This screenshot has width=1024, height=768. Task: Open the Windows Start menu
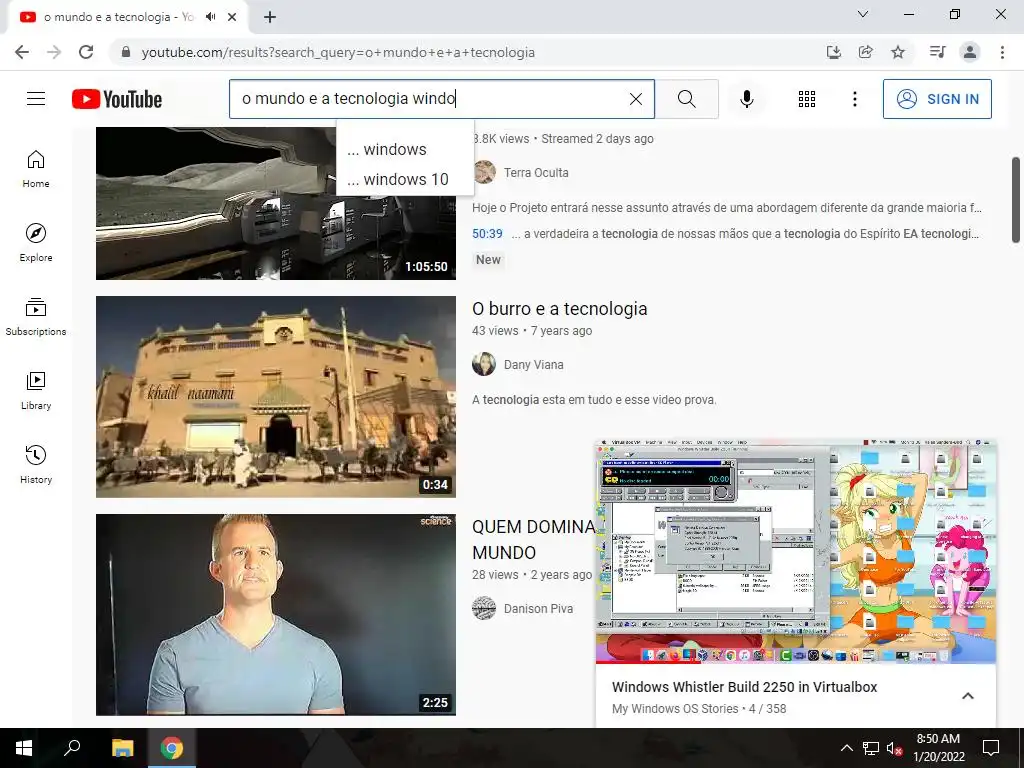24,748
